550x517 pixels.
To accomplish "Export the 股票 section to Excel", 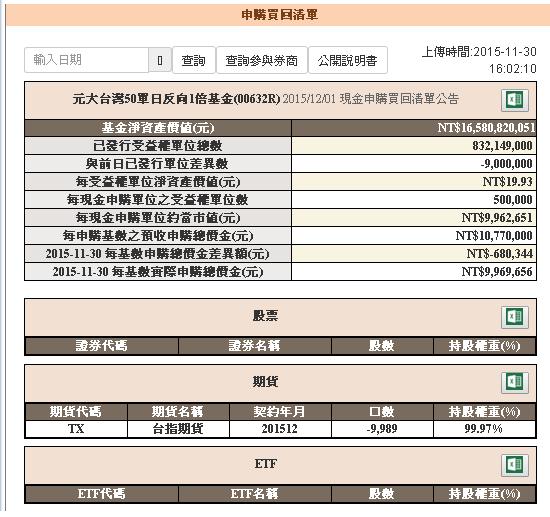I will [515, 317].
